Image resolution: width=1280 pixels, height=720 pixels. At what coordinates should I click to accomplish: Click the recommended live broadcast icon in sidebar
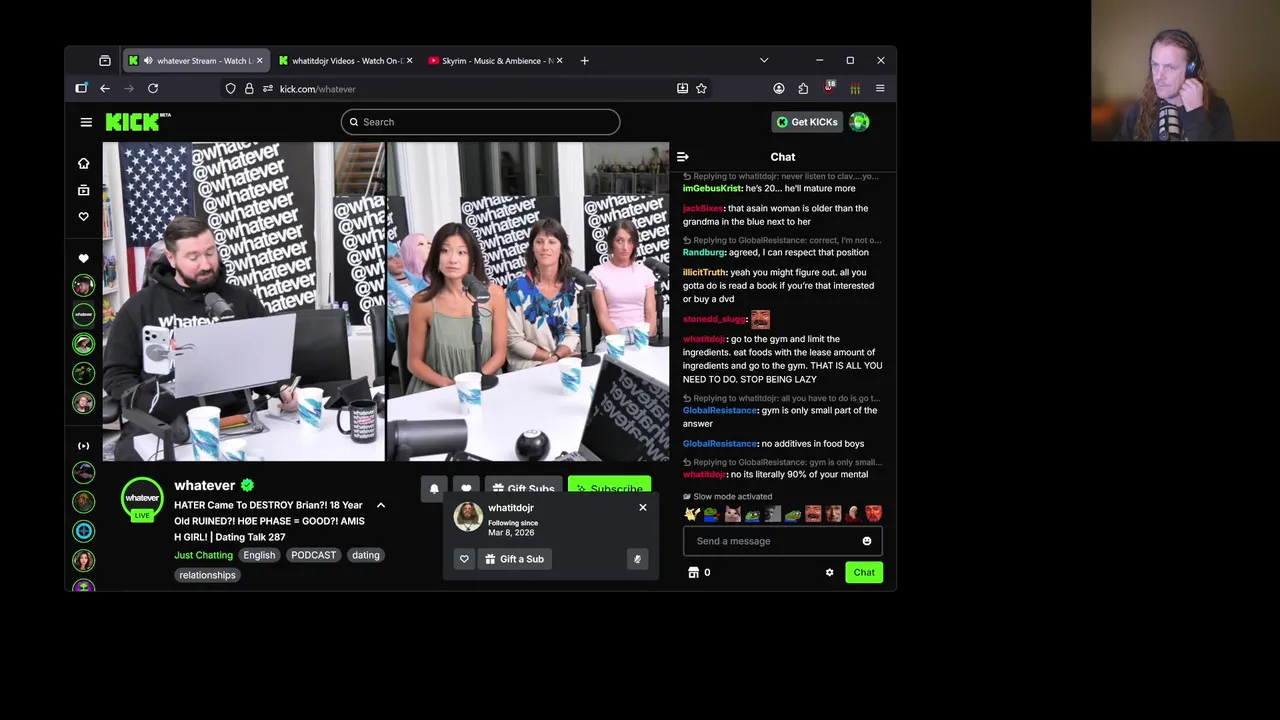point(84,445)
